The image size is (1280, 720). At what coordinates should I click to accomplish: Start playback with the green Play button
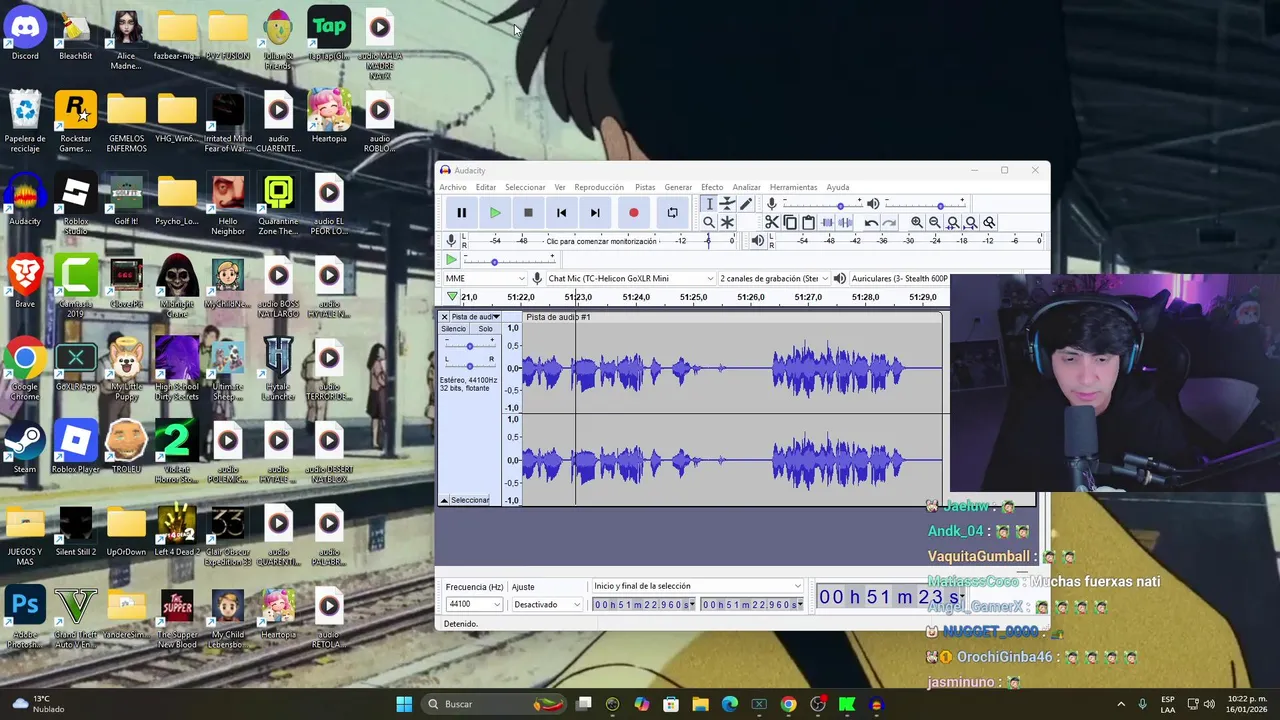click(495, 212)
